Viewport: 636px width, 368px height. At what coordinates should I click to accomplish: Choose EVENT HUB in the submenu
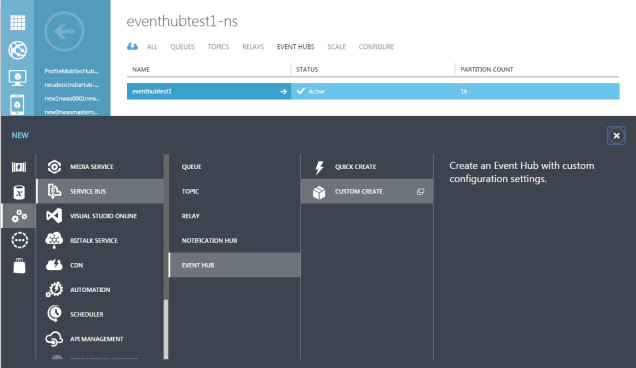coord(234,265)
